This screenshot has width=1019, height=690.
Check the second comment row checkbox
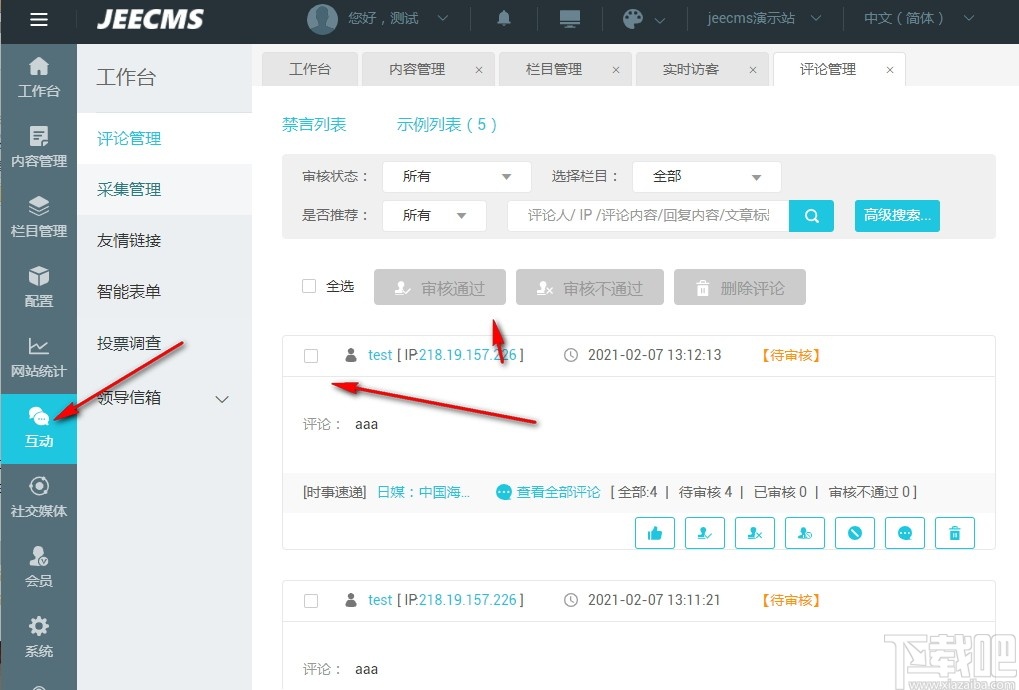311,600
